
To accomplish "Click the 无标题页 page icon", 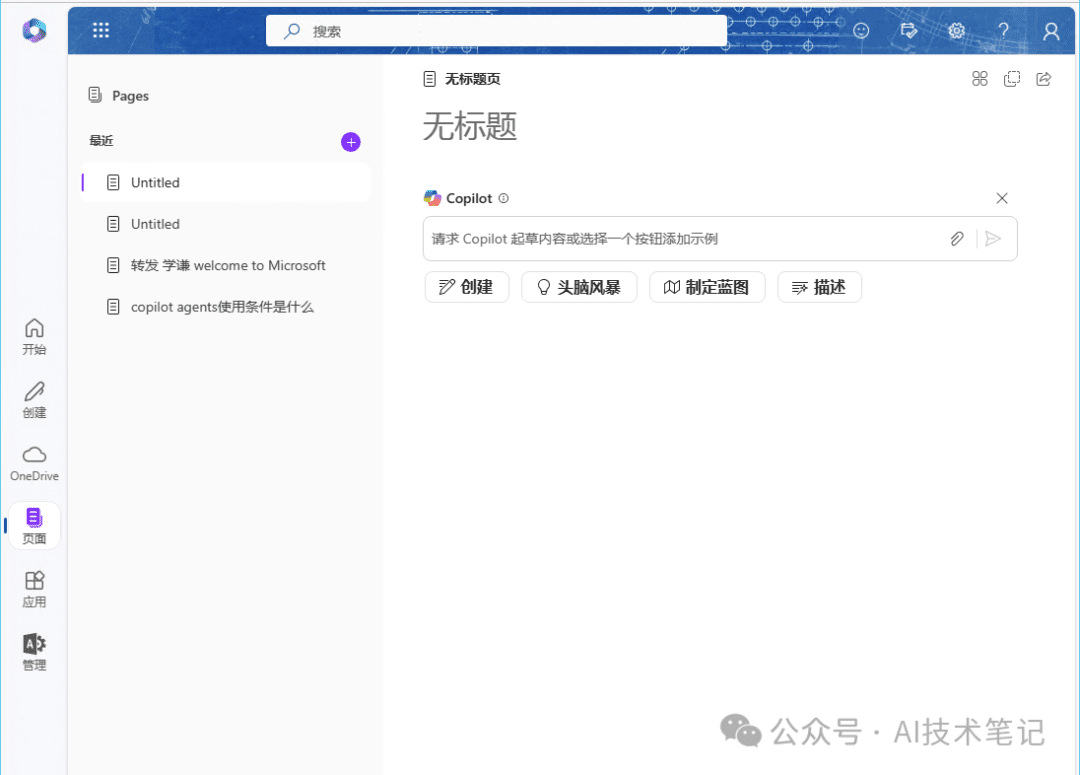I will pyautogui.click(x=430, y=79).
